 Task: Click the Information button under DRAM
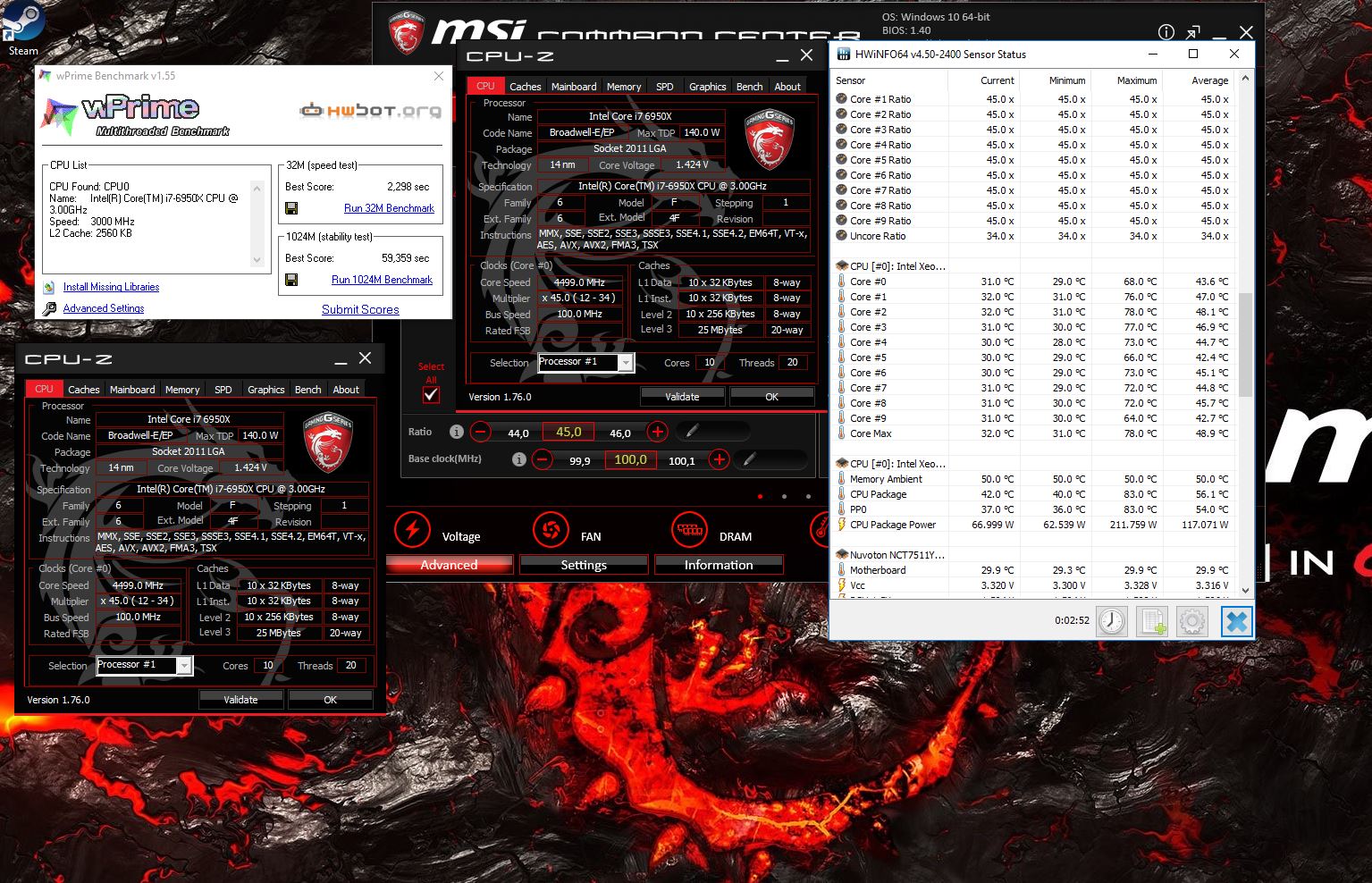(x=719, y=565)
